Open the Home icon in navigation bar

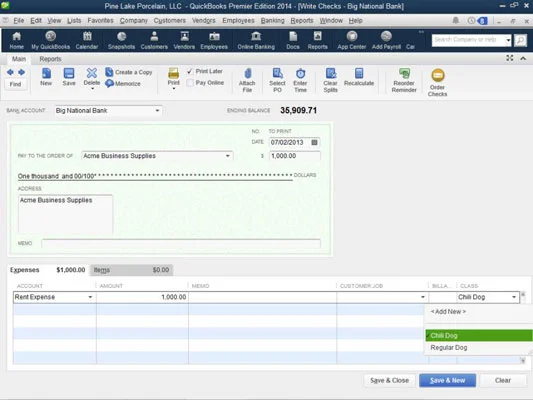16,40
